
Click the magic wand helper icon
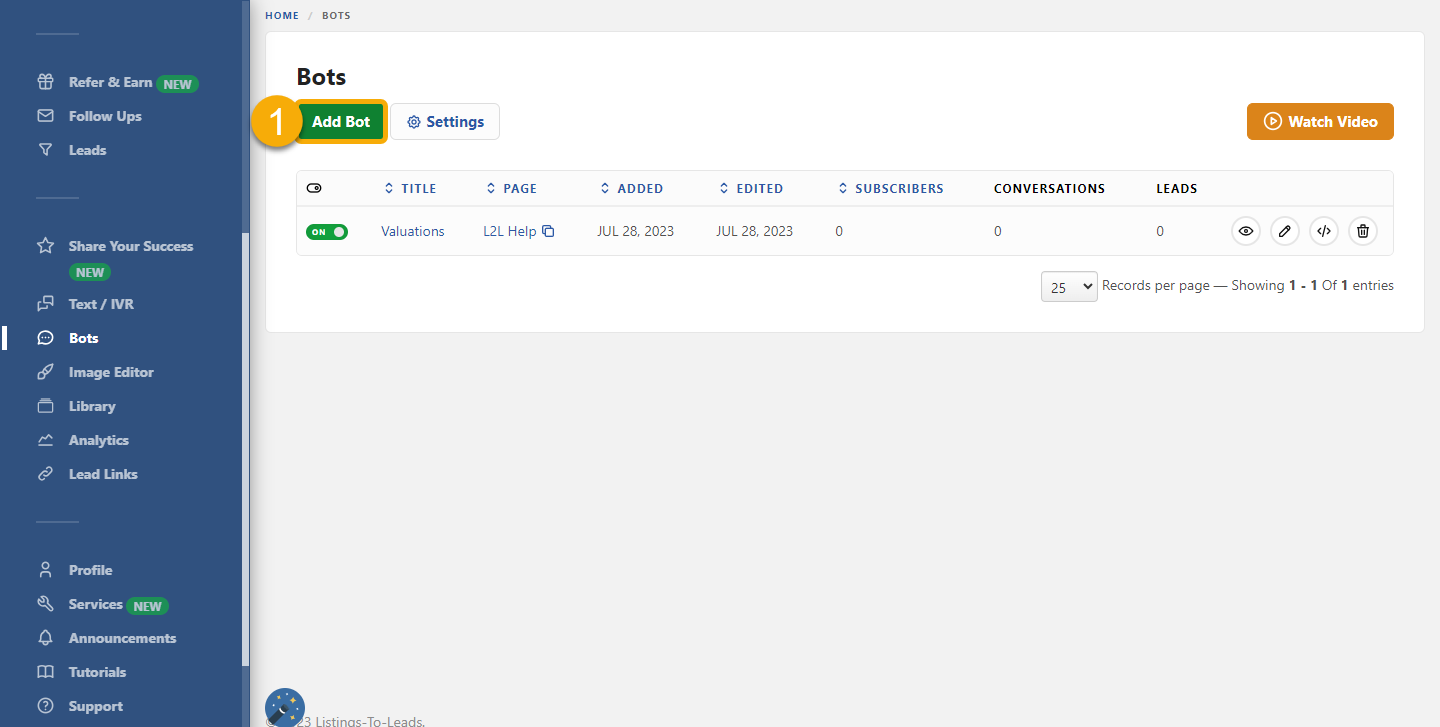click(285, 707)
